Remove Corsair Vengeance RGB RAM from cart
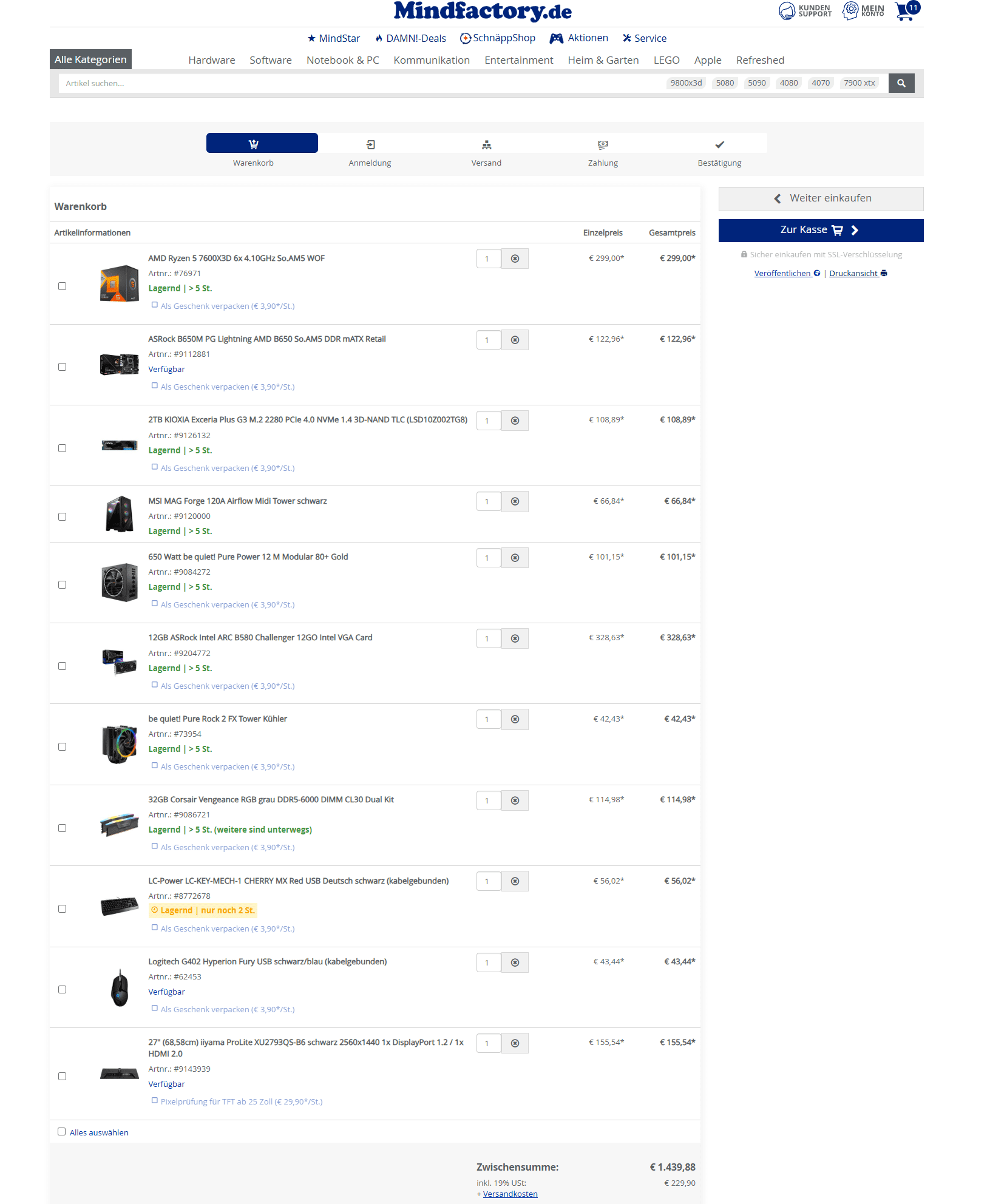The width and height of the screenshot is (1007, 1204). tap(515, 800)
